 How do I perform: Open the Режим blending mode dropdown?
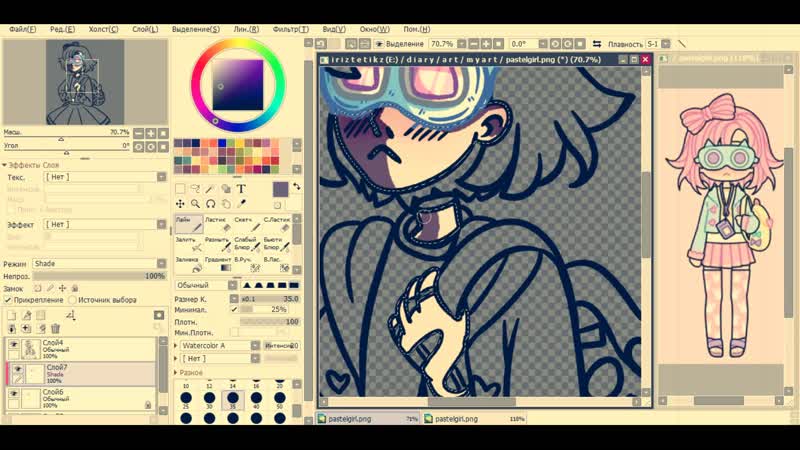pyautogui.click(x=162, y=264)
